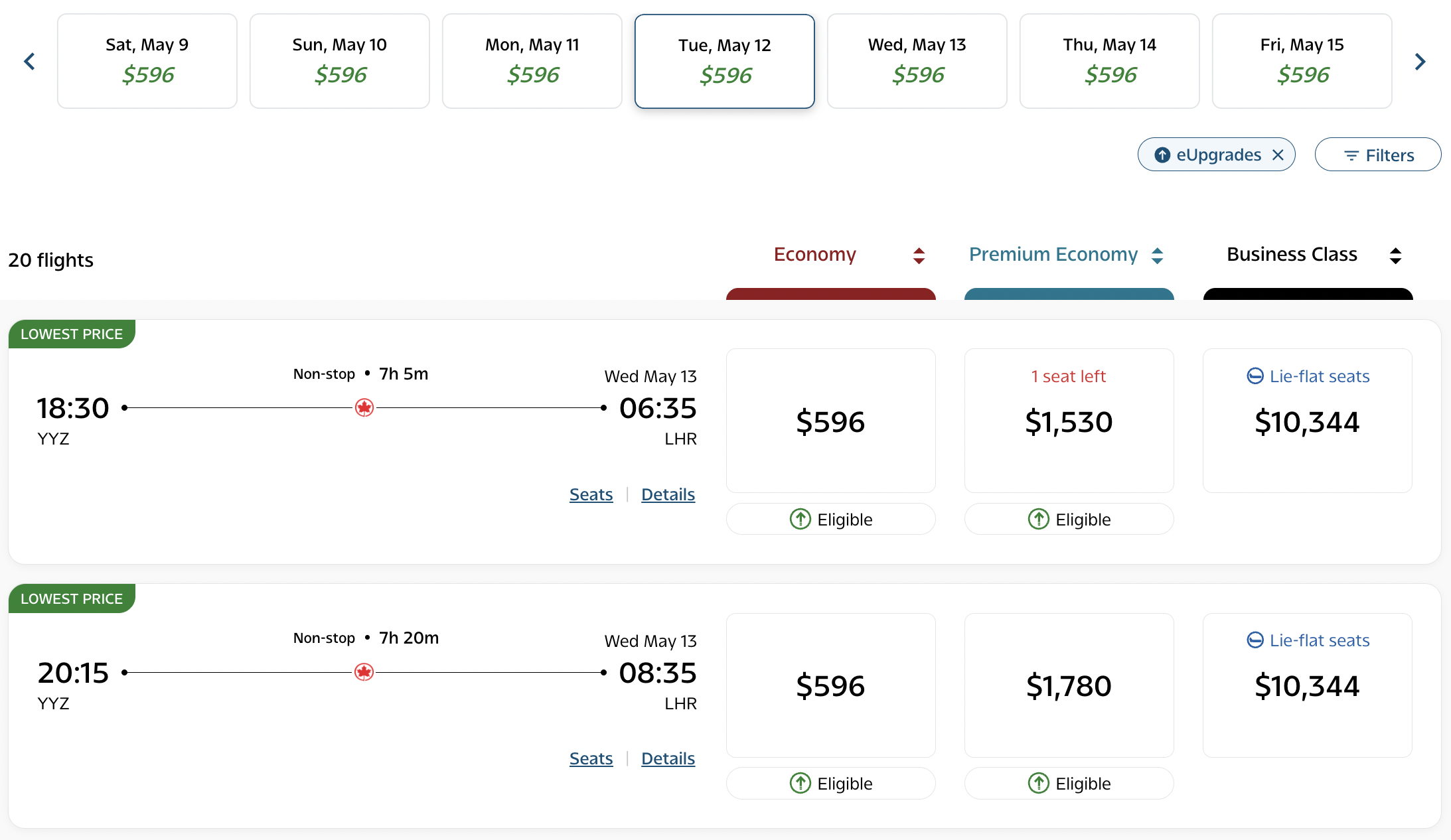Sort flights by Premium Economy price
The height and width of the screenshot is (840, 1451).
tap(1157, 255)
